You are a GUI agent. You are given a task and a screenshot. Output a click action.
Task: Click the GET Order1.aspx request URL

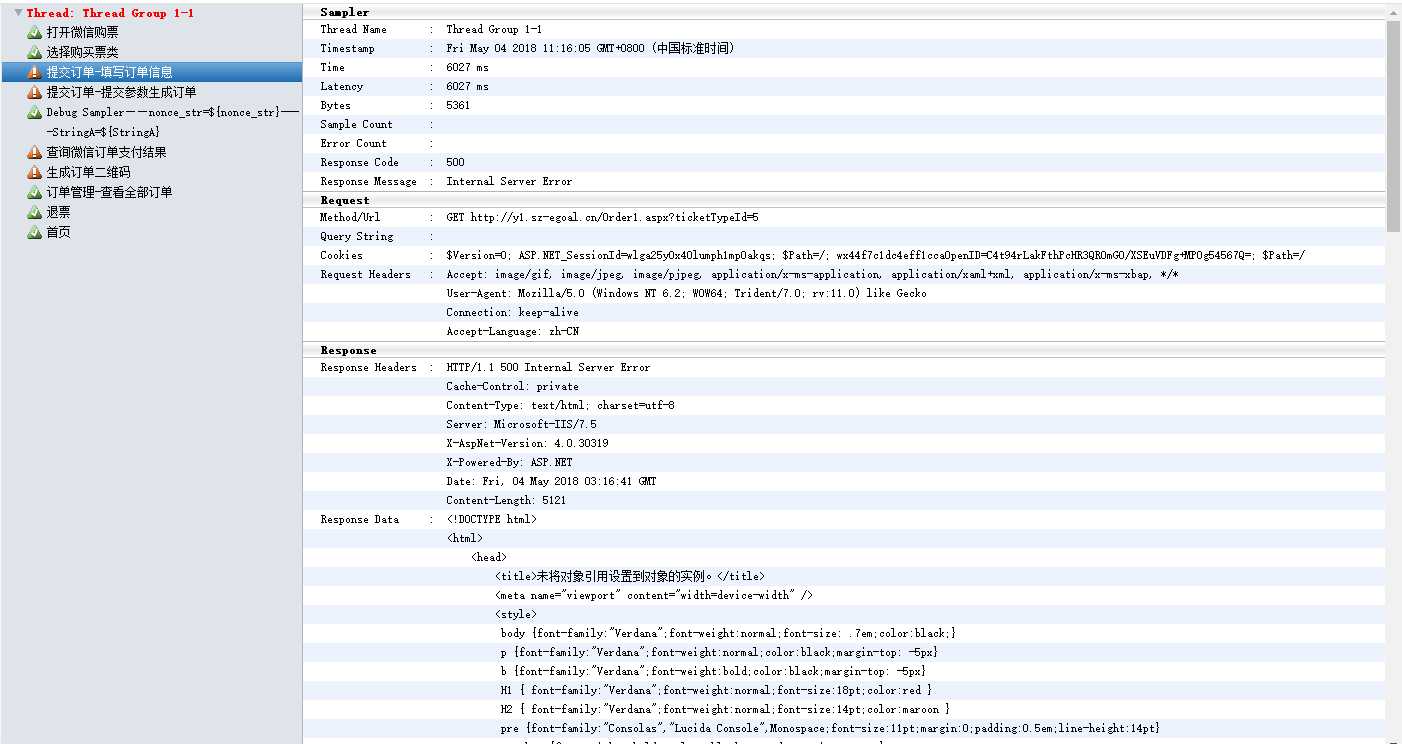pos(602,217)
